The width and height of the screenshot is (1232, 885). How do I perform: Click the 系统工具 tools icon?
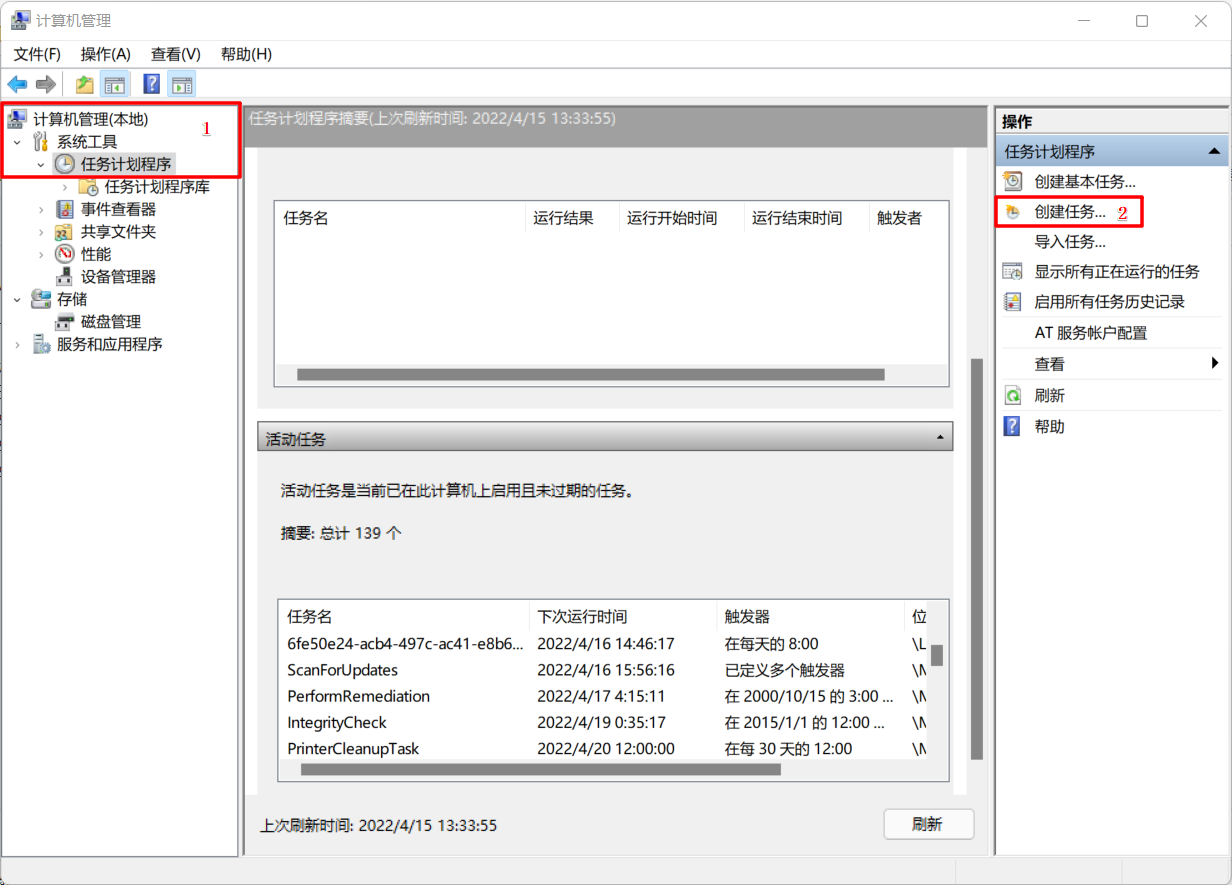point(41,142)
